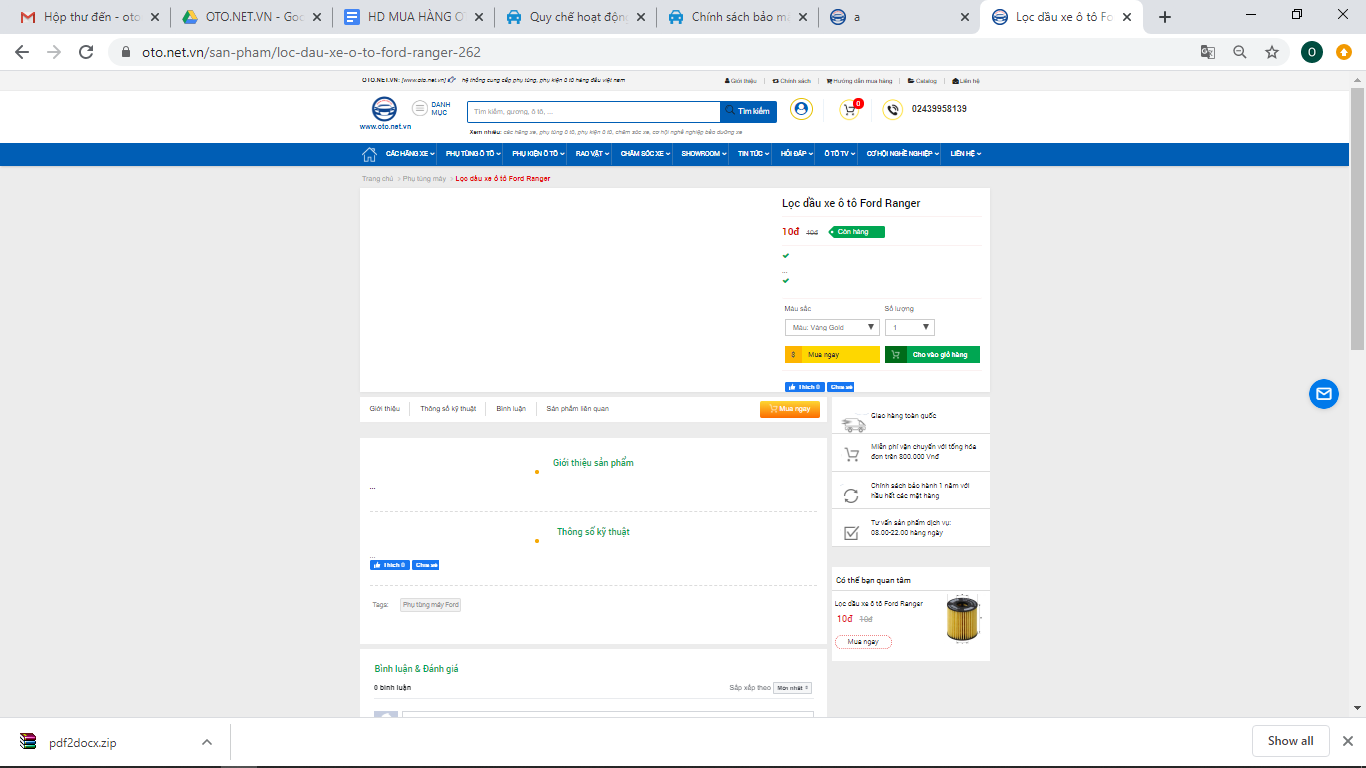Open the Mới nhất comment sort dropdown
This screenshot has height=768, width=1366.
793,688
